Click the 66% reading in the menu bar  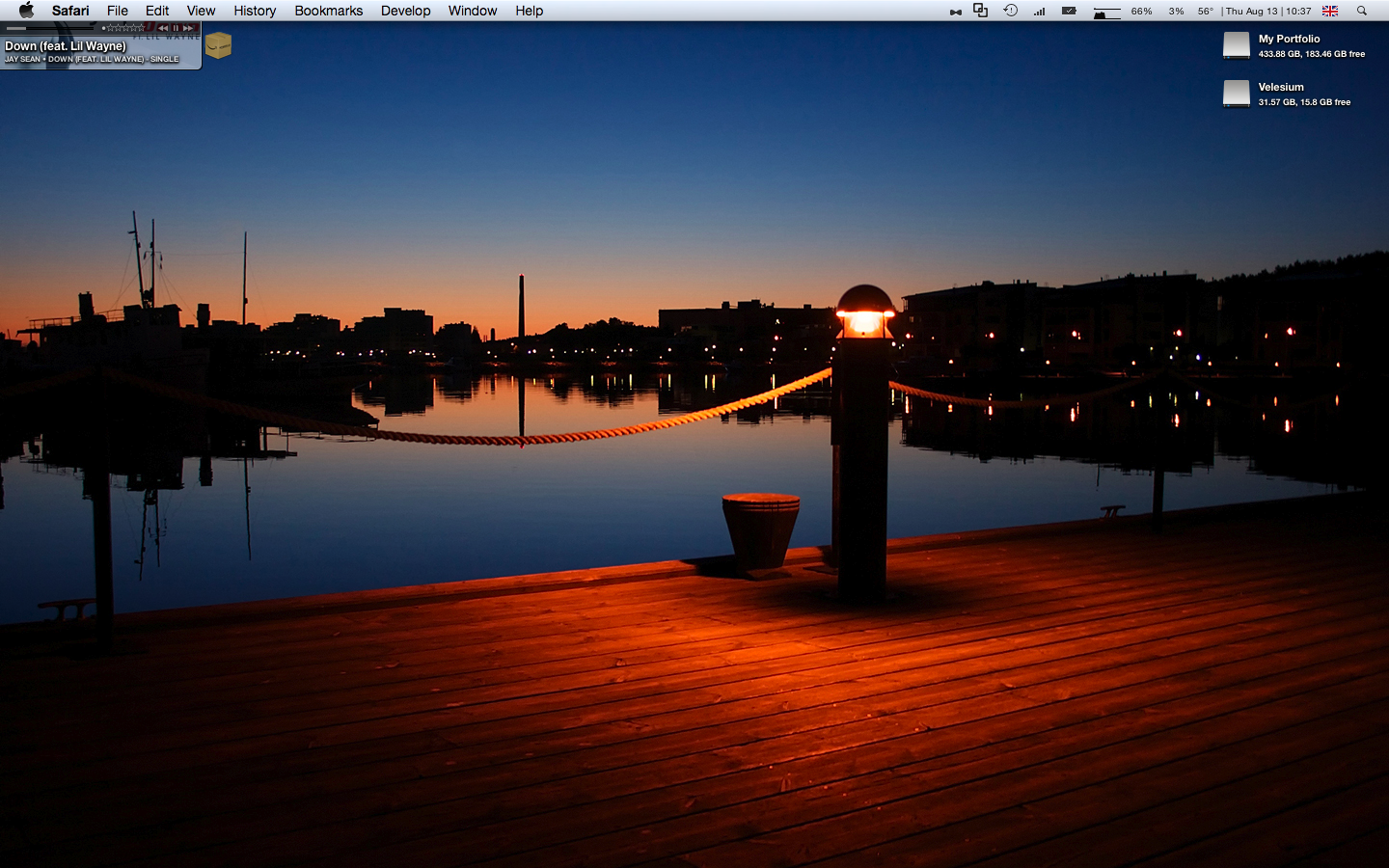click(x=1142, y=12)
